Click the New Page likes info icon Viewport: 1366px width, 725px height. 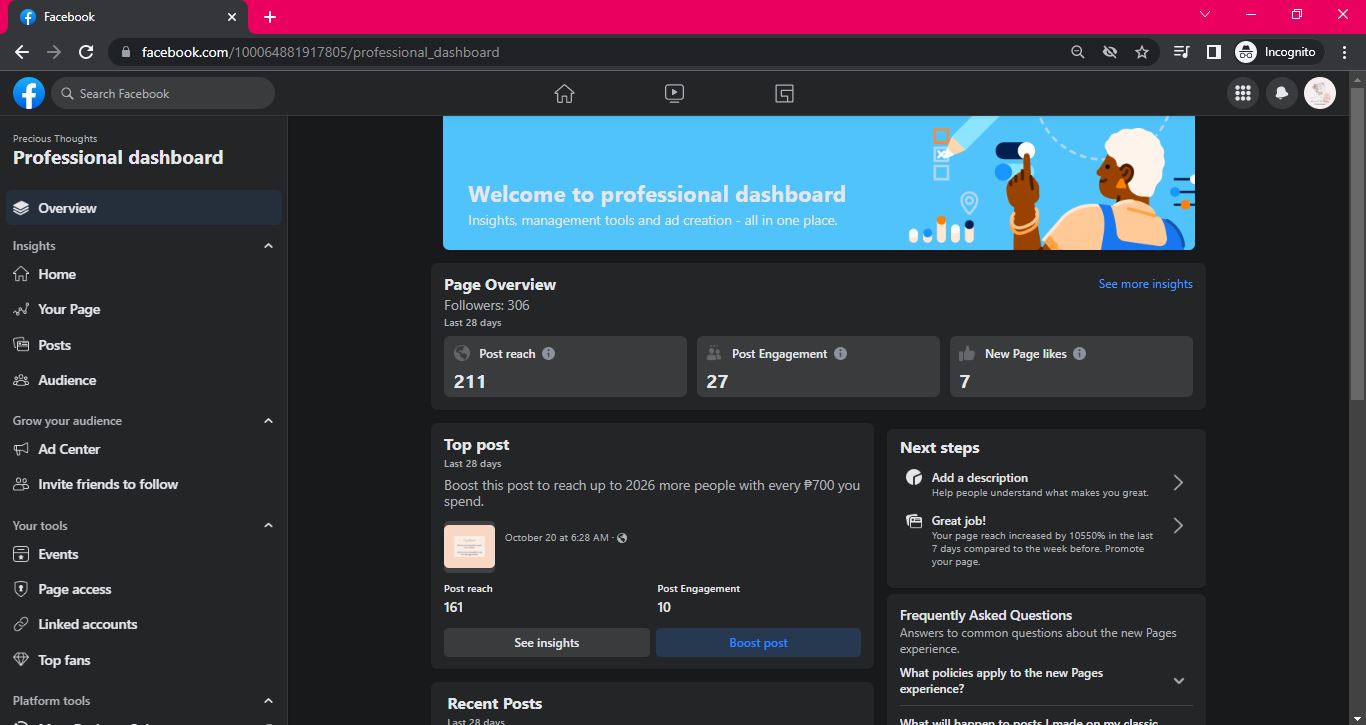coord(1079,353)
